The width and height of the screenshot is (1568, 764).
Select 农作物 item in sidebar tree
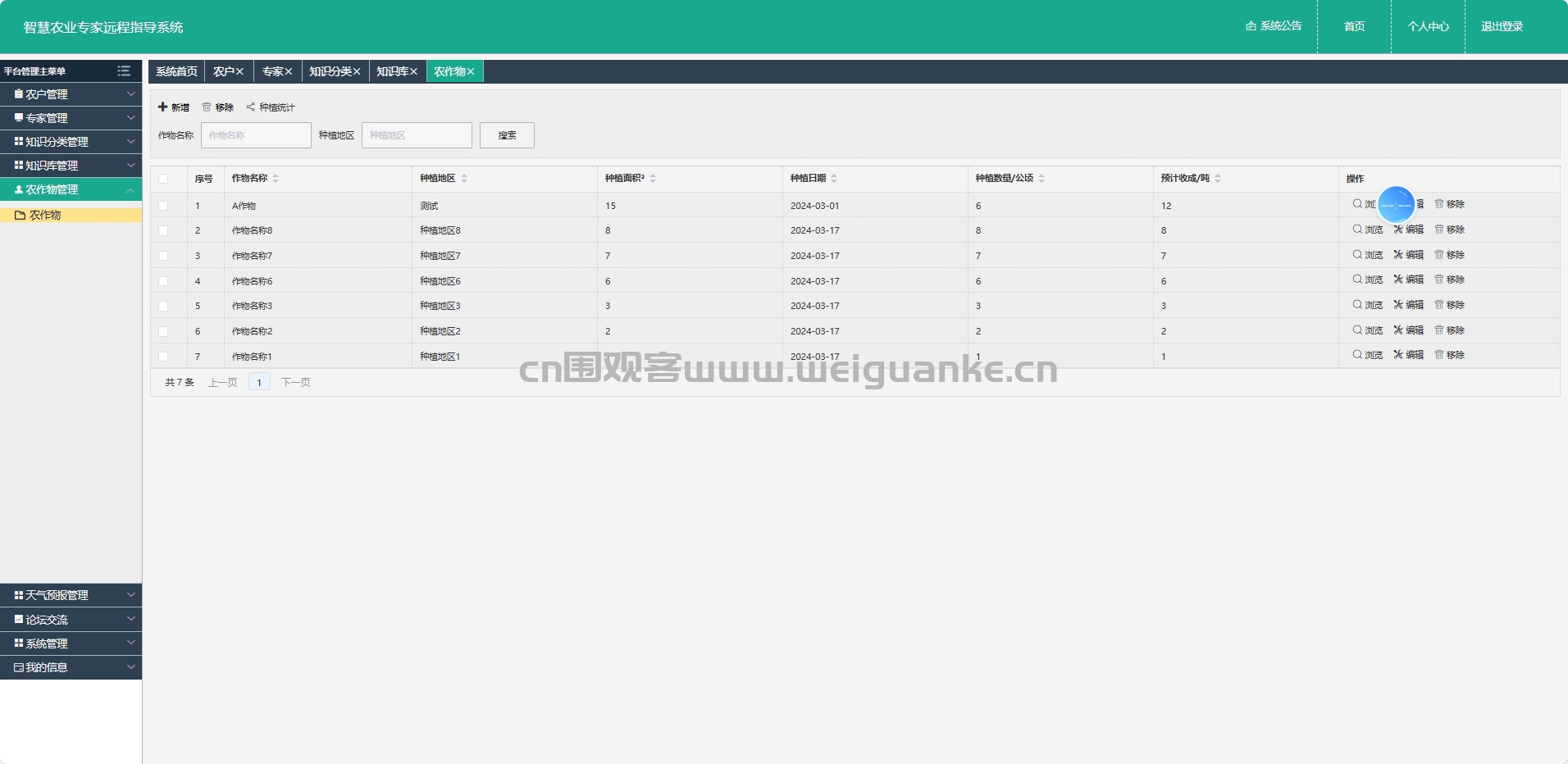(71, 215)
